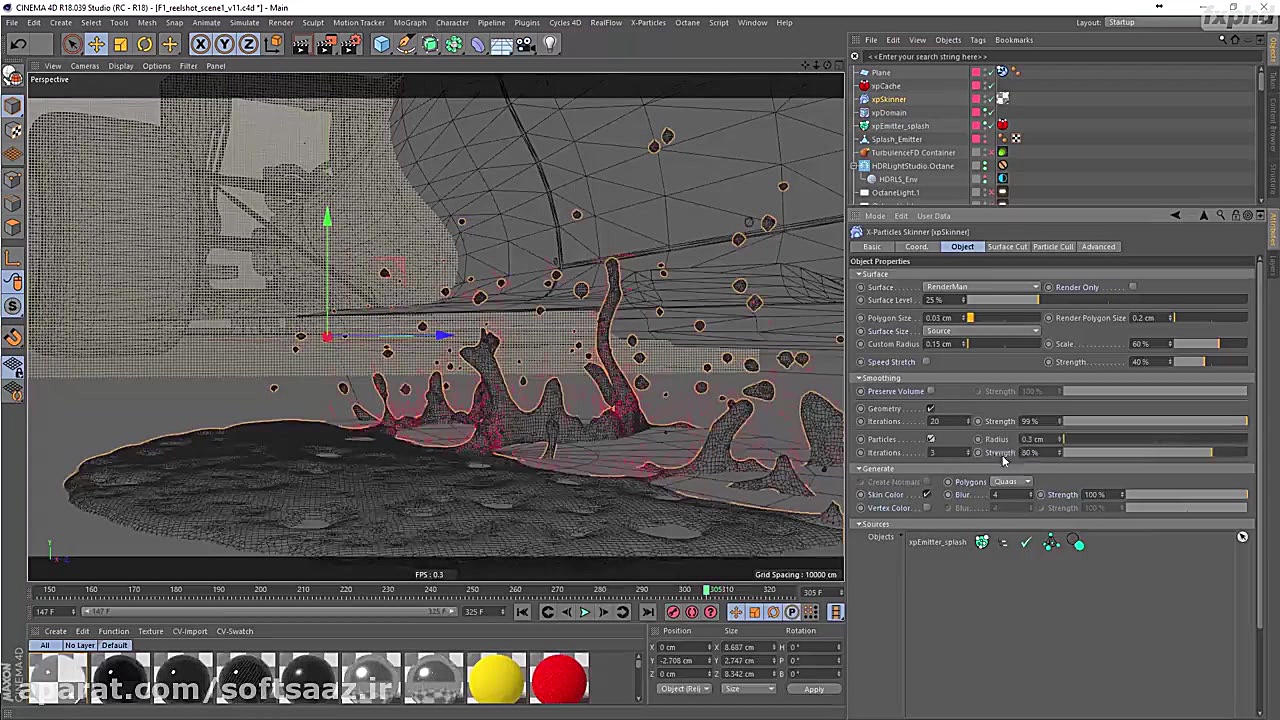The height and width of the screenshot is (720, 1280).
Task: Toggle the Skin Color checkbox
Action: click(926, 495)
